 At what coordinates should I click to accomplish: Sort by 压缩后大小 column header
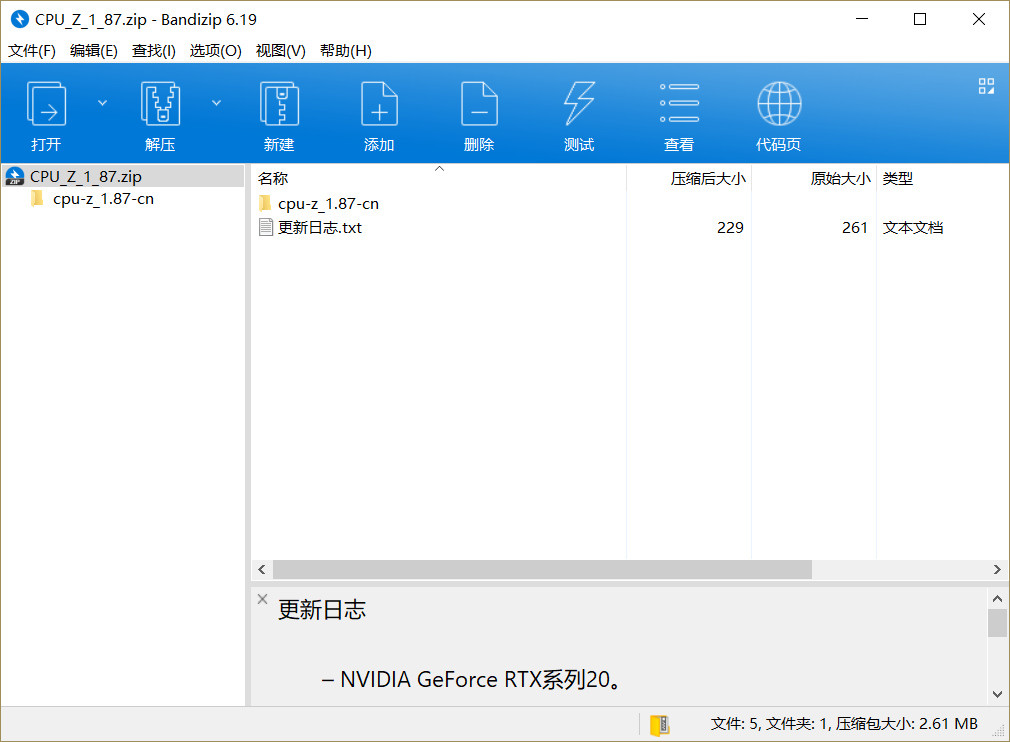[689, 178]
